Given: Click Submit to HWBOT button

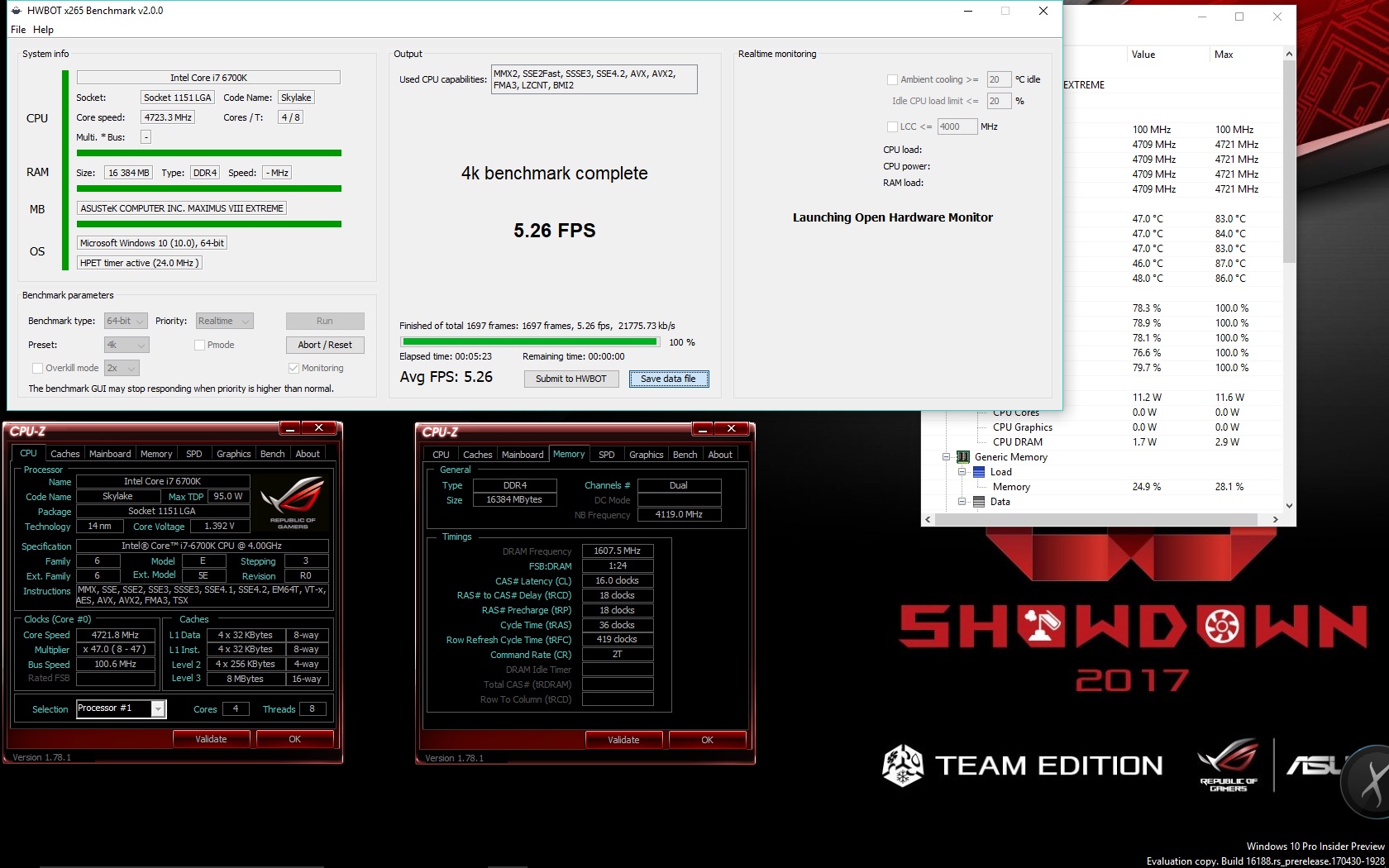Looking at the screenshot, I should coord(571,379).
